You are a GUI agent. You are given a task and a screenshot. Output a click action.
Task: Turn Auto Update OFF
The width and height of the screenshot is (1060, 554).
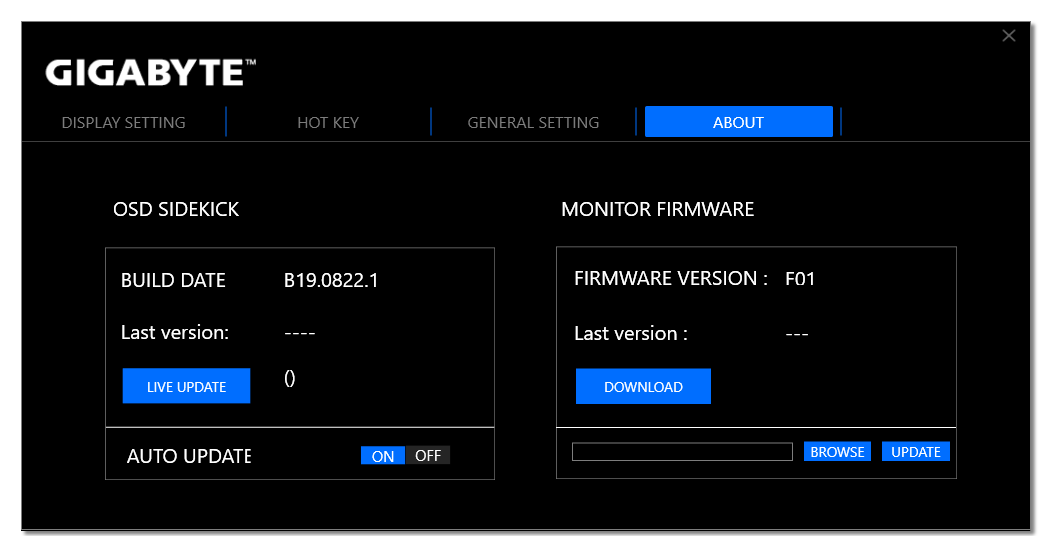pos(428,456)
